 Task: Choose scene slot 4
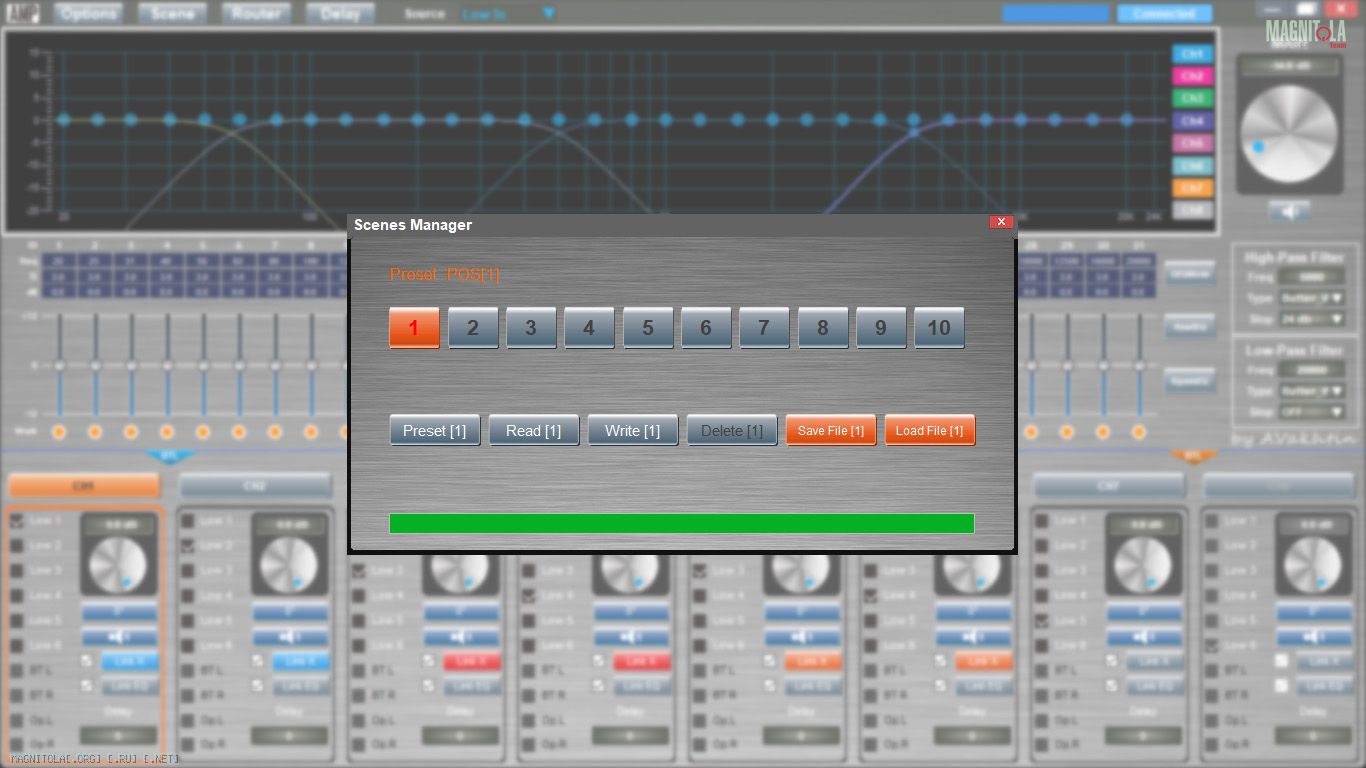pos(589,328)
